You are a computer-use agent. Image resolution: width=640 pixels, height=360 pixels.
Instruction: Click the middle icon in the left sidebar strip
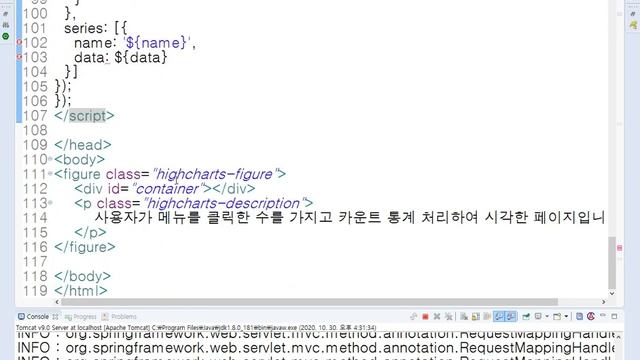(6, 25)
